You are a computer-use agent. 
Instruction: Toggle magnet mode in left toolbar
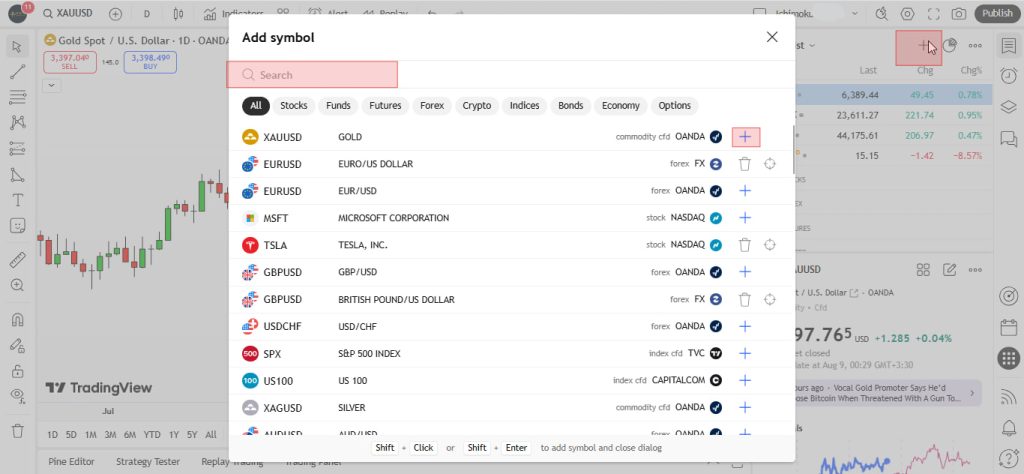[18, 320]
